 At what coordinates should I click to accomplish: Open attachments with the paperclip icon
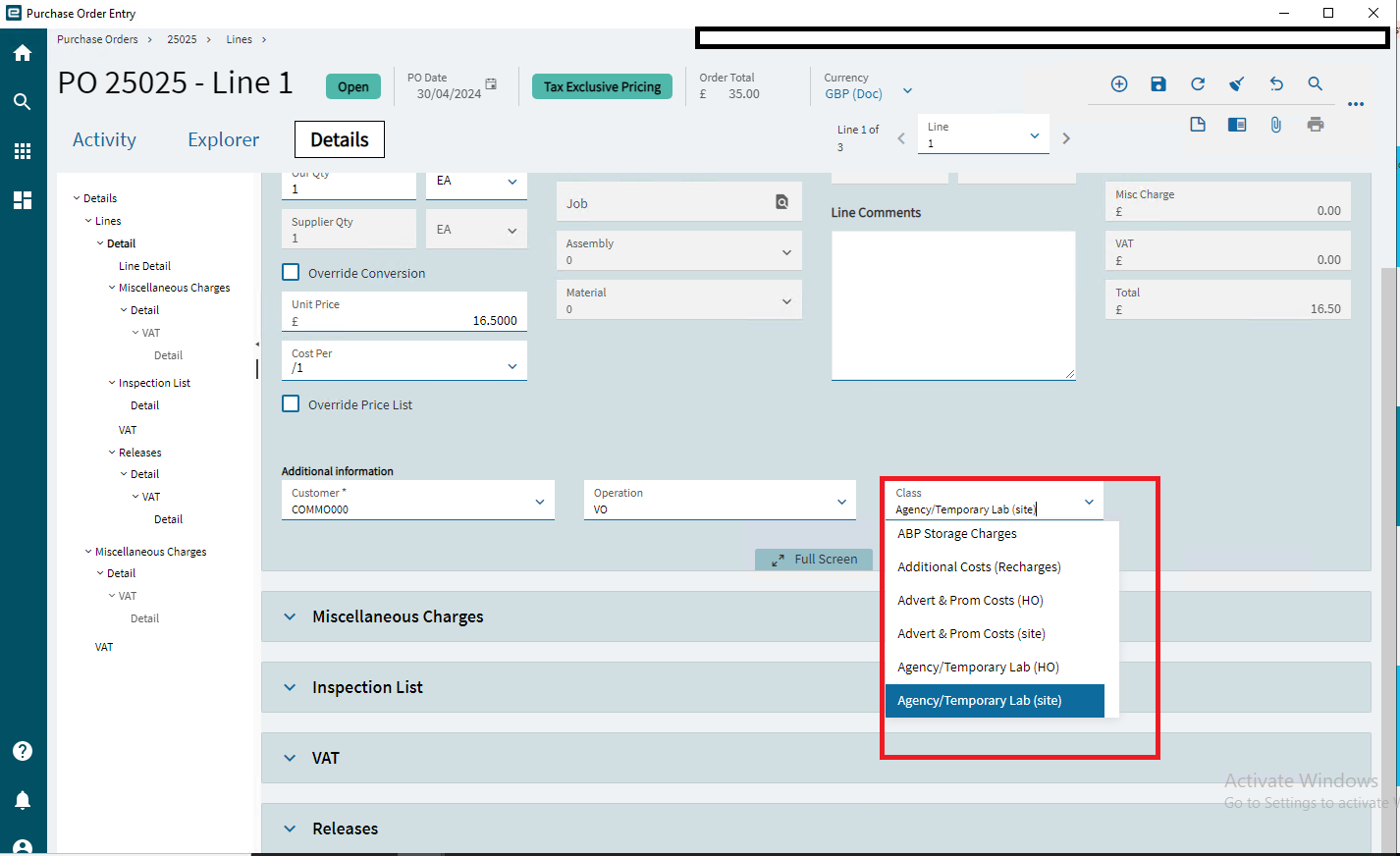pos(1276,125)
